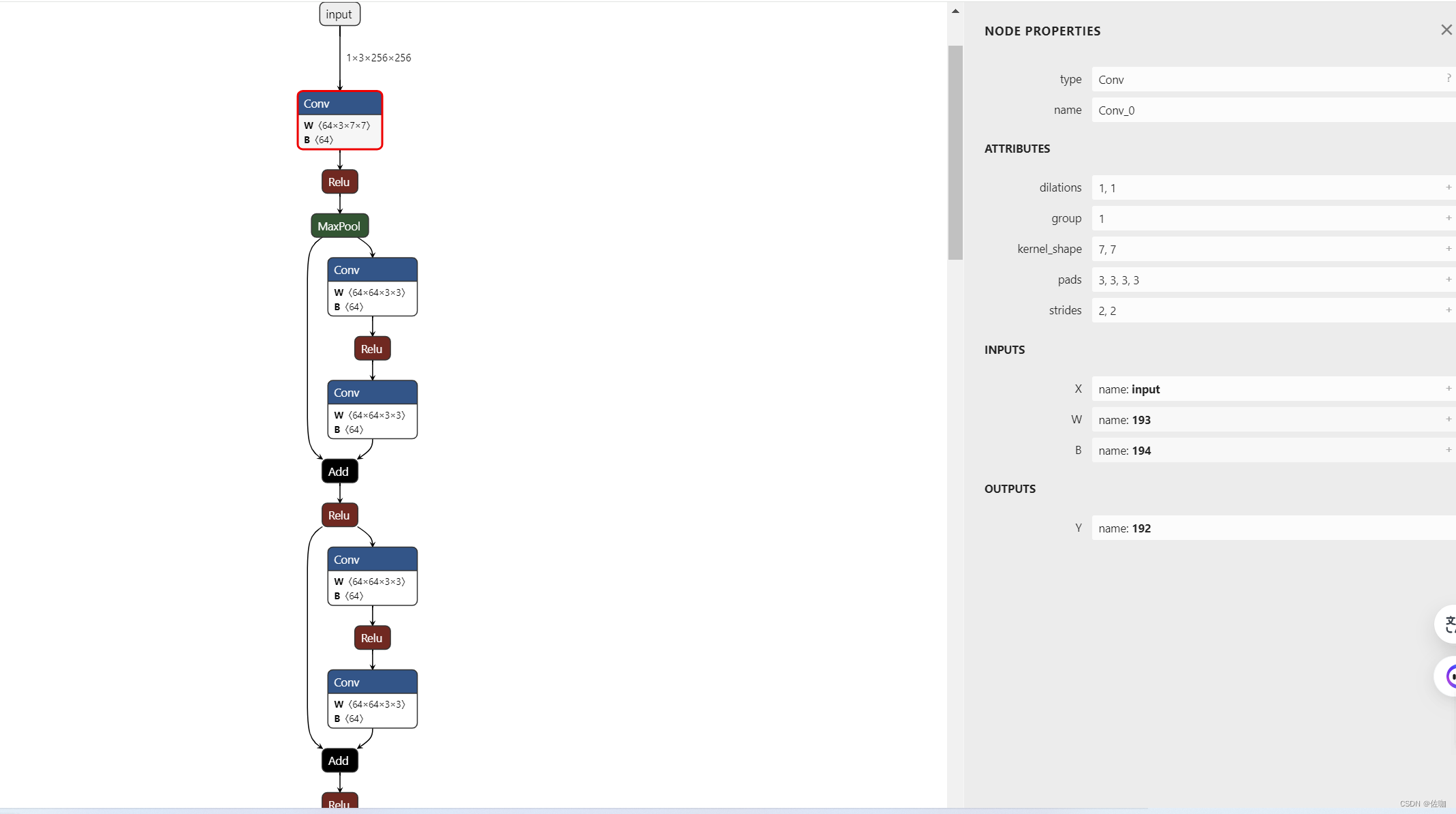Close the Node Properties panel
The image size is (1456, 814).
[x=1447, y=30]
